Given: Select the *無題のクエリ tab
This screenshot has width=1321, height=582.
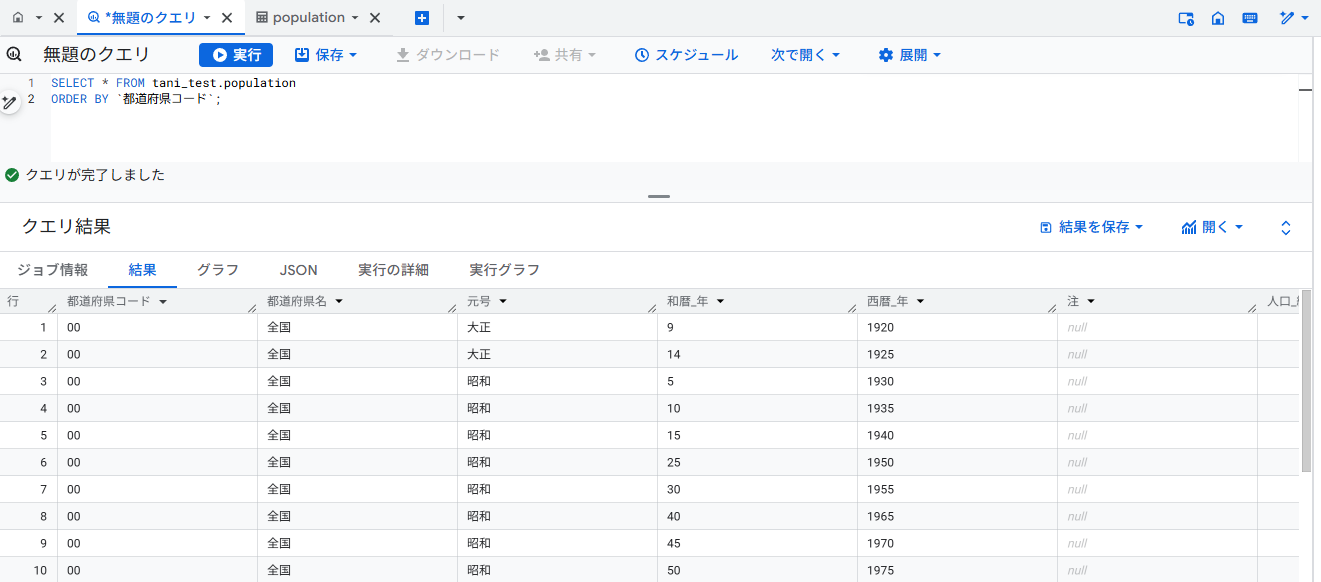Looking at the screenshot, I should coord(150,18).
